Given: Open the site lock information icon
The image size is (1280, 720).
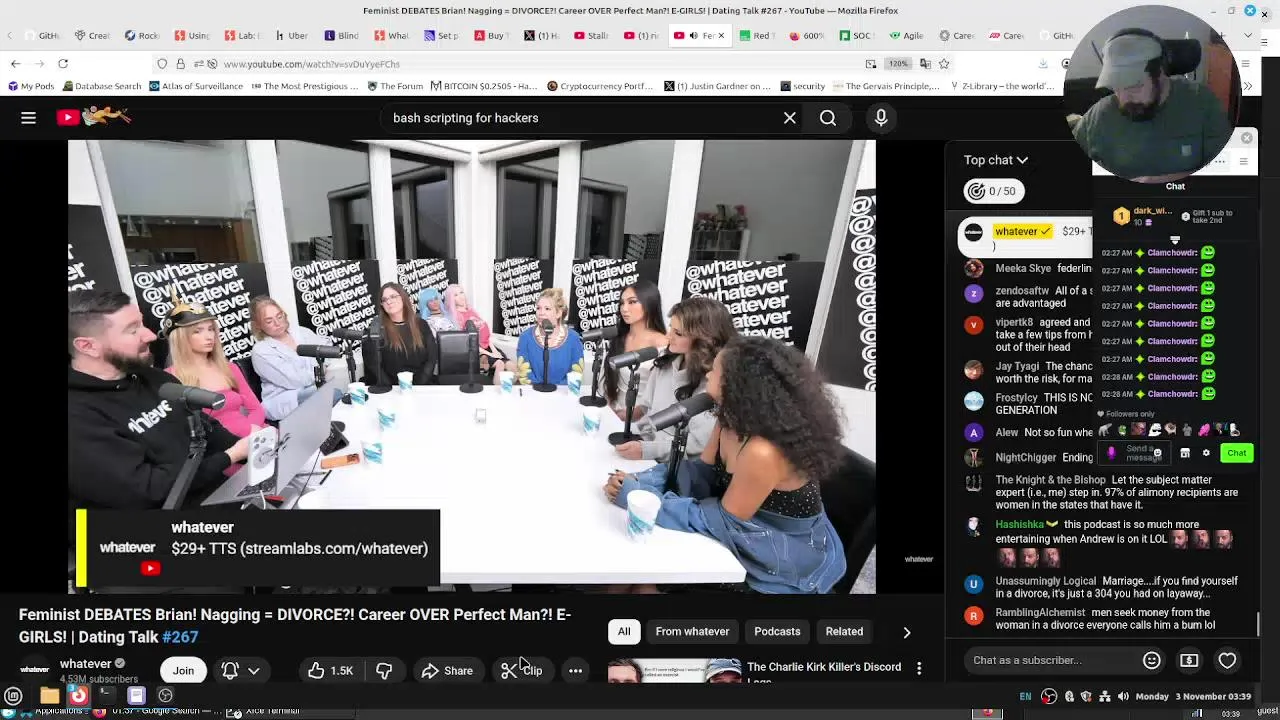Looking at the screenshot, I should click(x=180, y=64).
